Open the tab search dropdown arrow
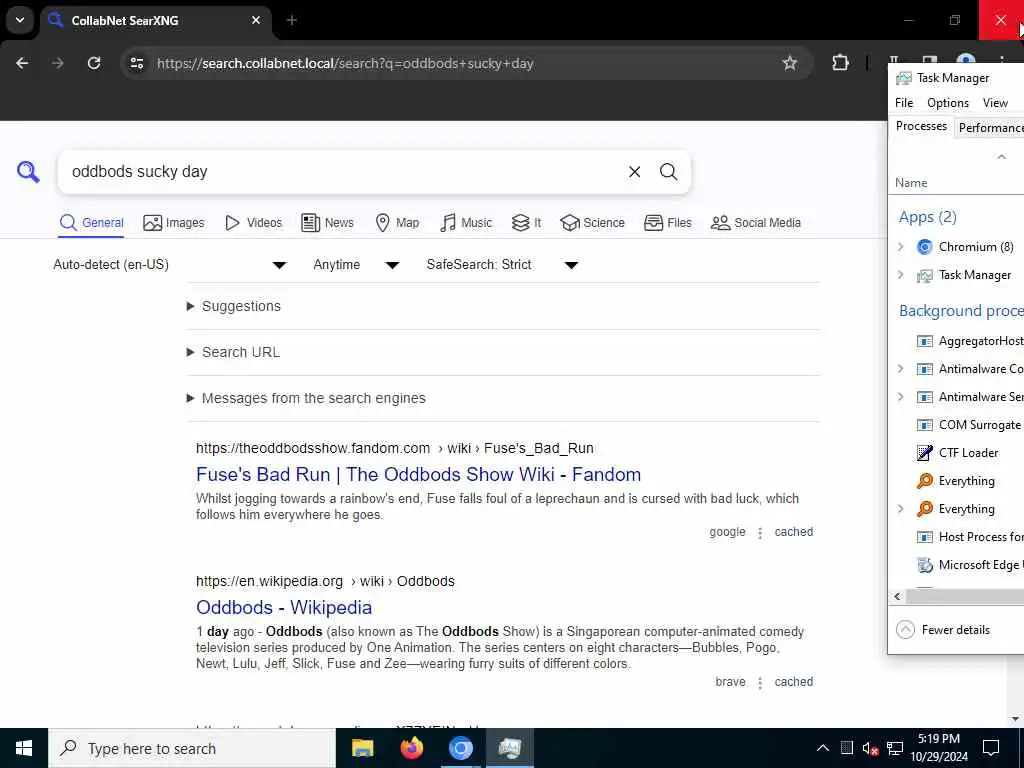This screenshot has width=1024, height=768. click(x=20, y=20)
